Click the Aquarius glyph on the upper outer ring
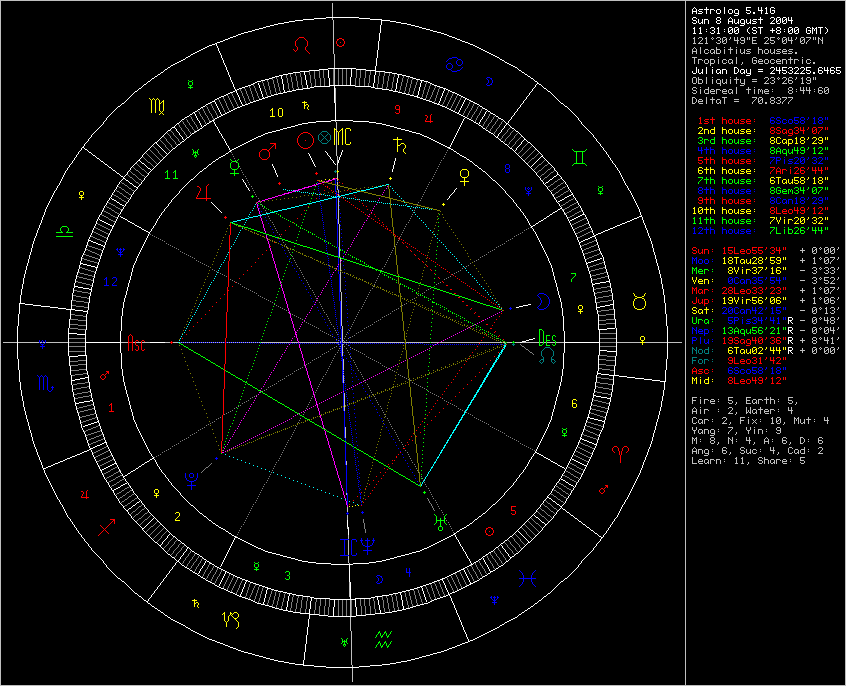This screenshot has height=686, width=846. [x=384, y=639]
